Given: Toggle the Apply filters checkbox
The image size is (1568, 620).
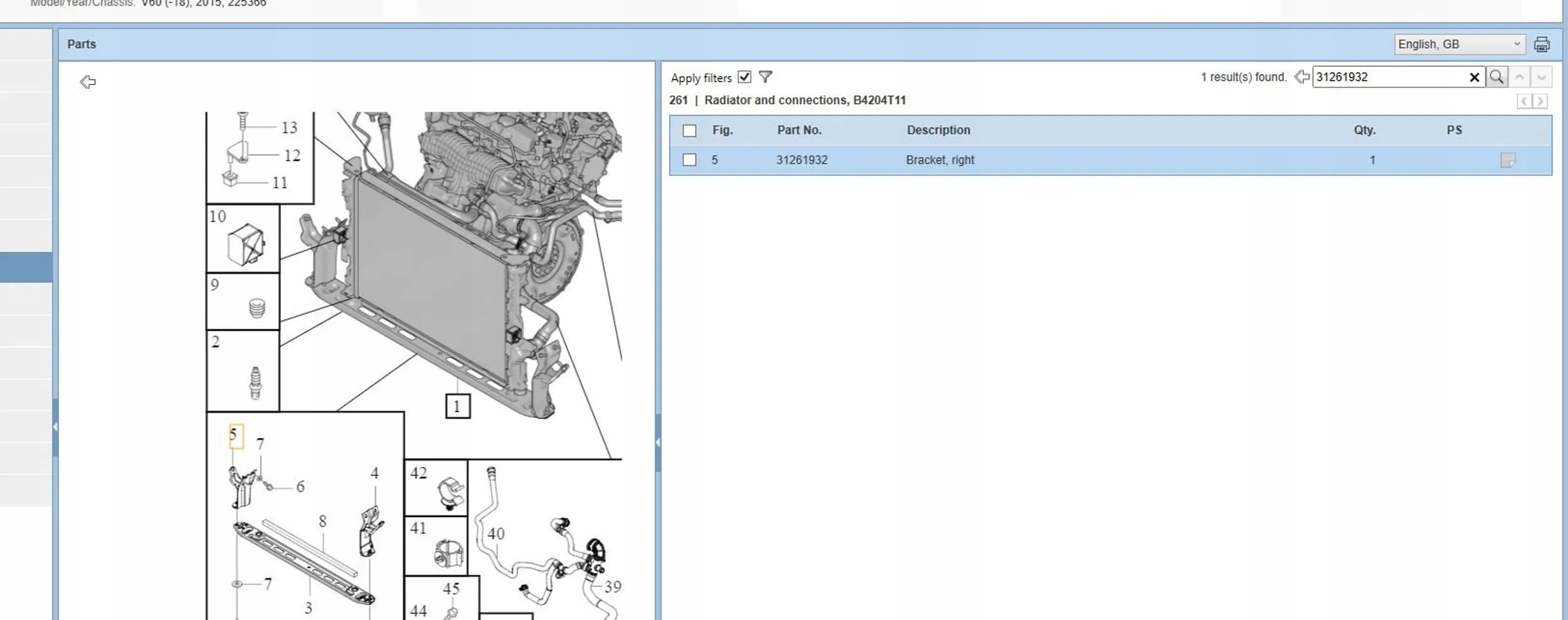Looking at the screenshot, I should coord(744,77).
